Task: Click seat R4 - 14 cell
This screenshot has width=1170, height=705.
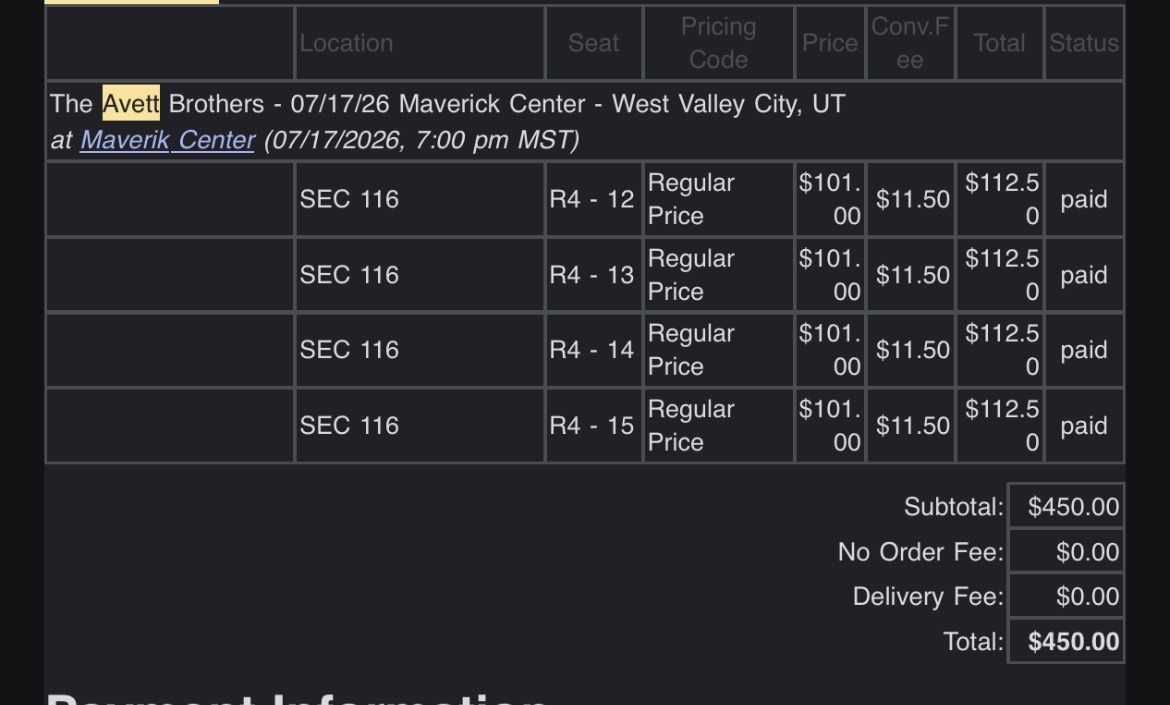Action: pyautogui.click(x=592, y=350)
